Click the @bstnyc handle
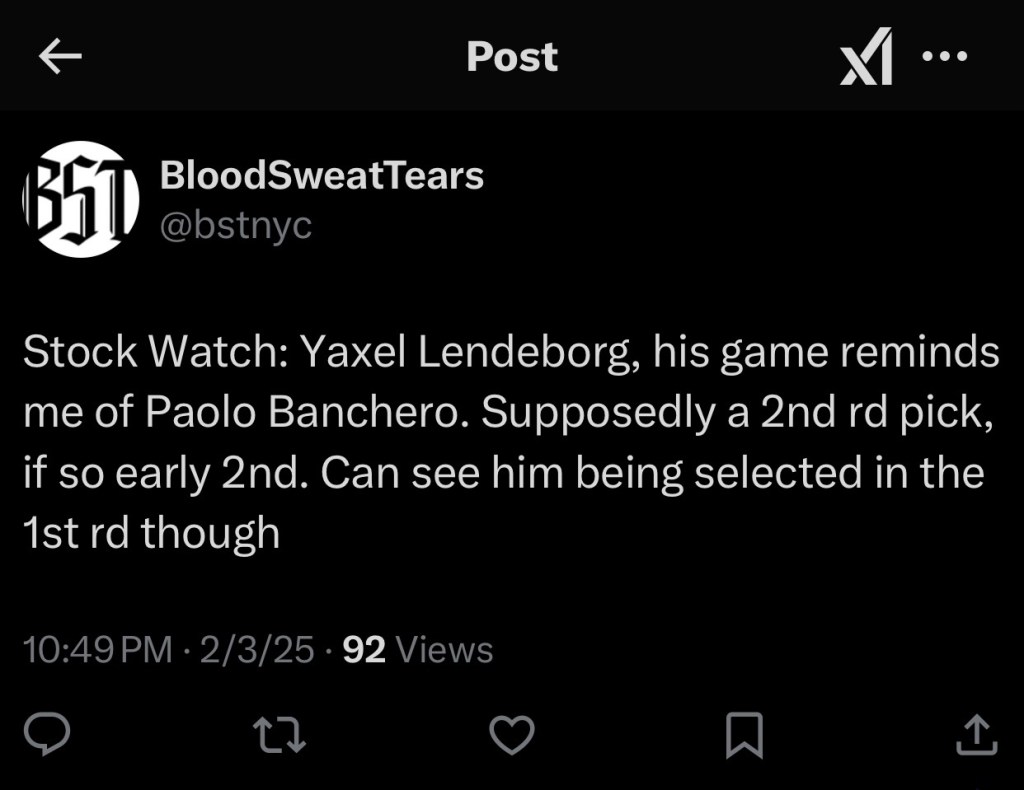This screenshot has width=1024, height=790. tap(236, 224)
